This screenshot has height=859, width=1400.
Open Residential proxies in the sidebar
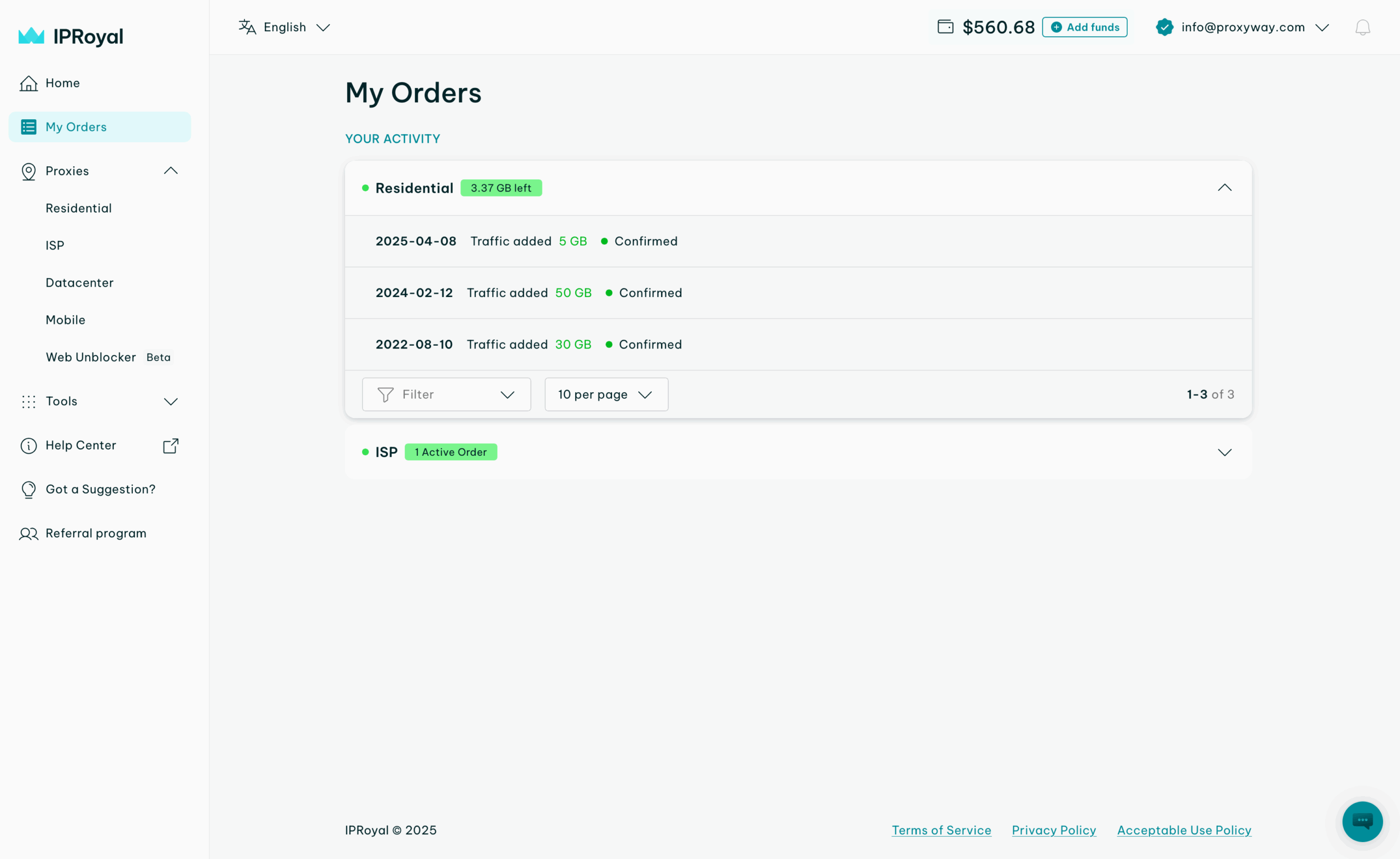78,208
